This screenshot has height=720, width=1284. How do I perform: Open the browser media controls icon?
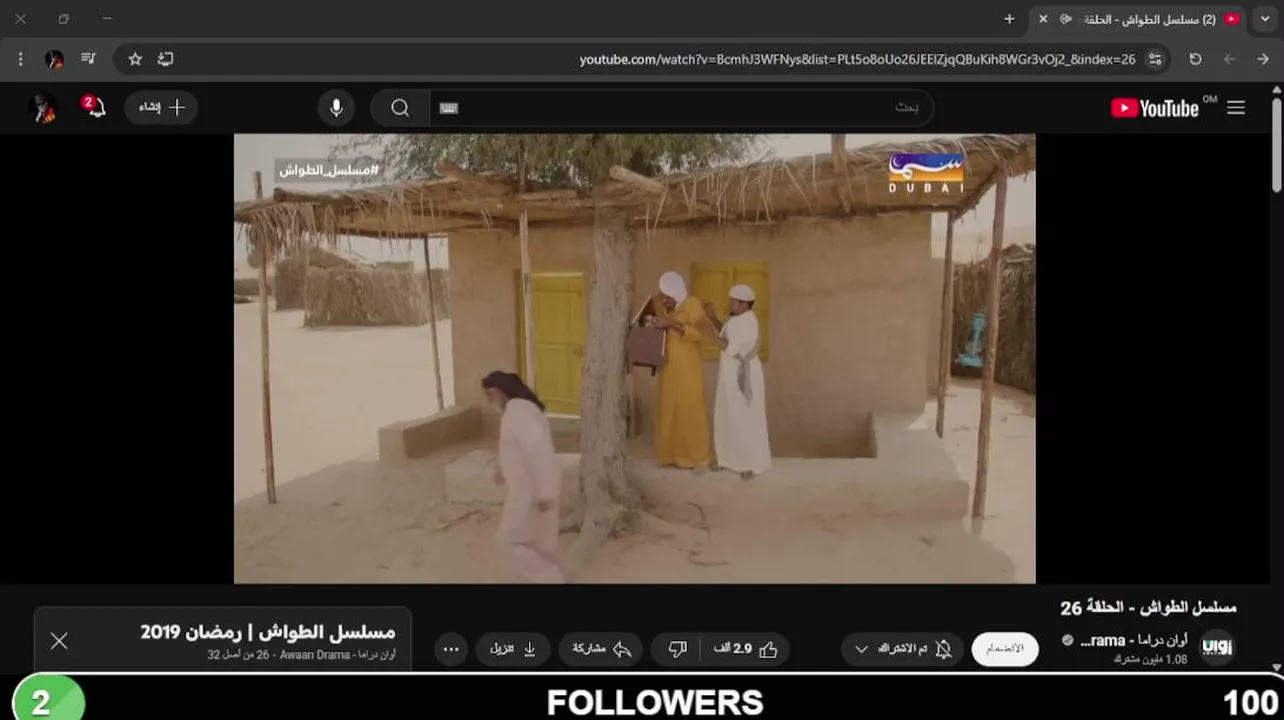tap(88, 59)
